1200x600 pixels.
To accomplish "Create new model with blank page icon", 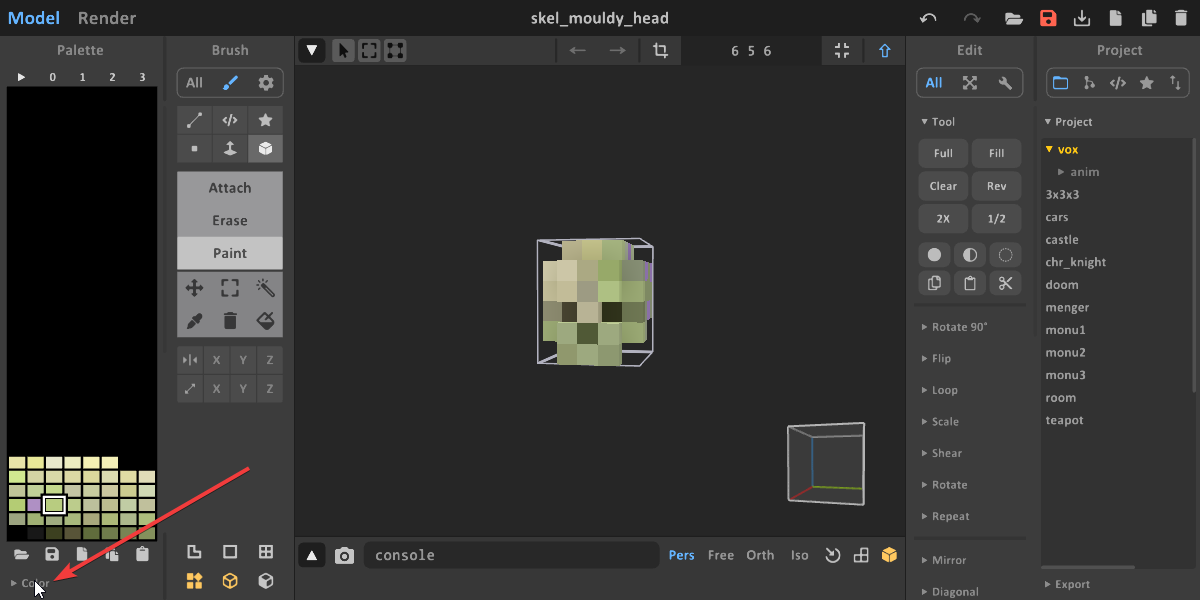I will click(1116, 18).
